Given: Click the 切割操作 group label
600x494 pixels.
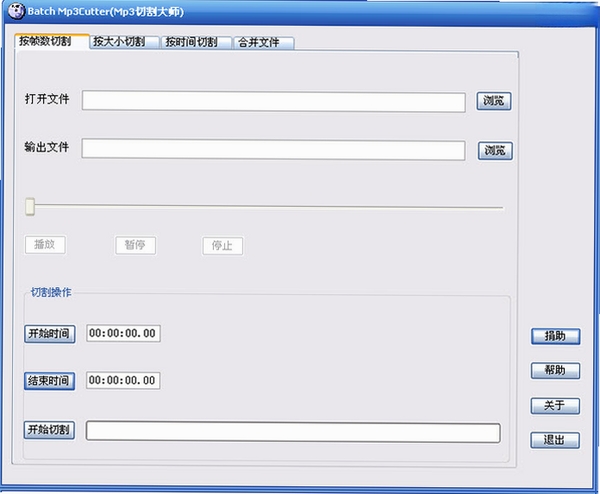Looking at the screenshot, I should pyautogui.click(x=51, y=292).
